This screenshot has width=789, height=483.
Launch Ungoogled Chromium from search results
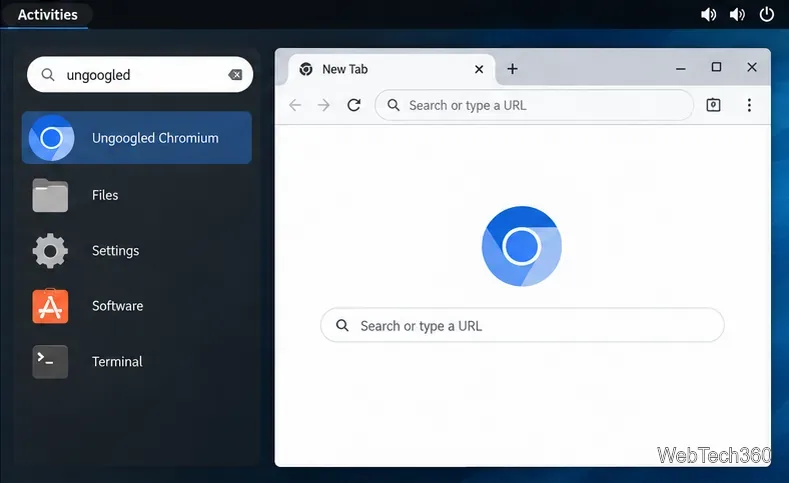(137, 138)
